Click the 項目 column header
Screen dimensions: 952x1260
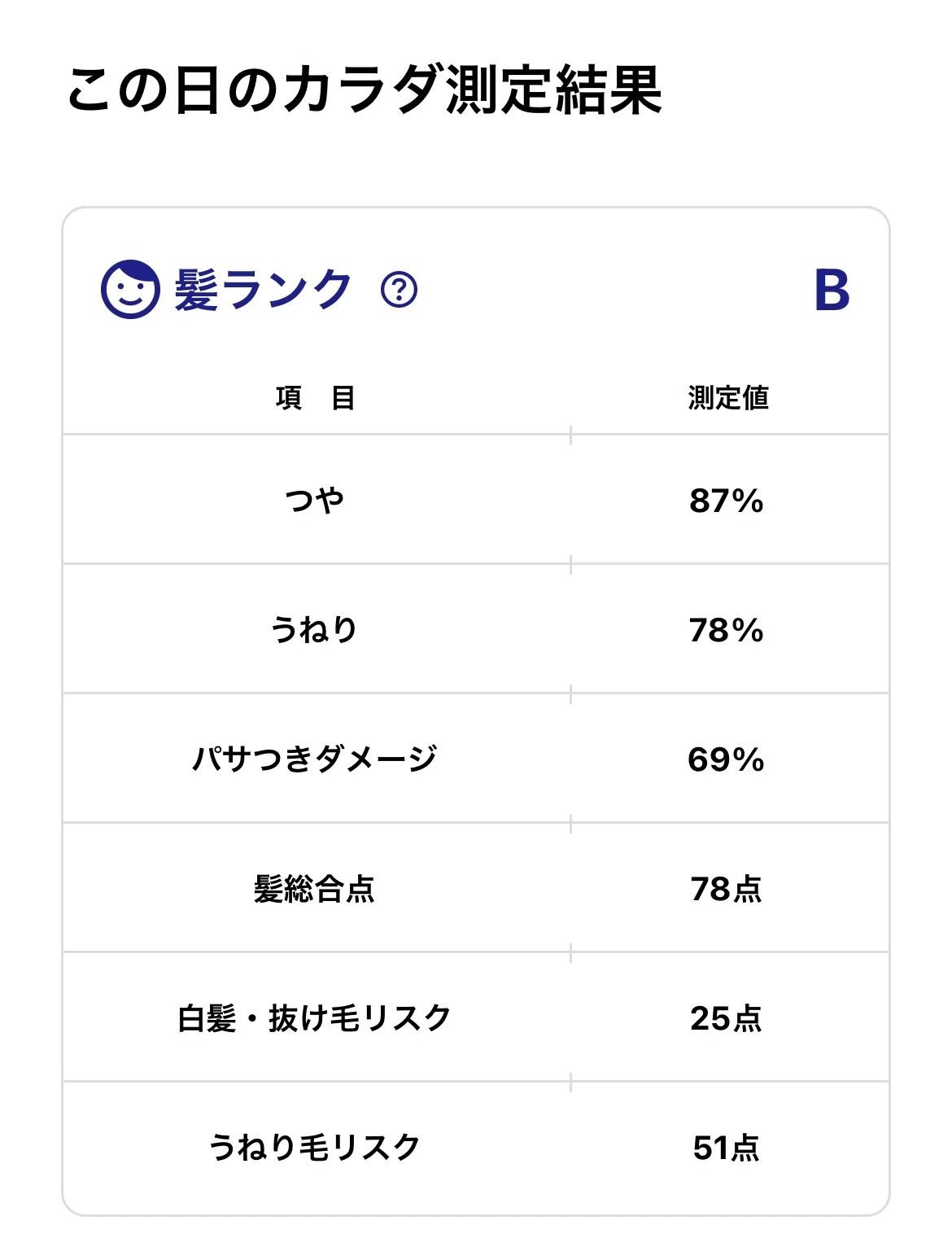pyautogui.click(x=315, y=398)
